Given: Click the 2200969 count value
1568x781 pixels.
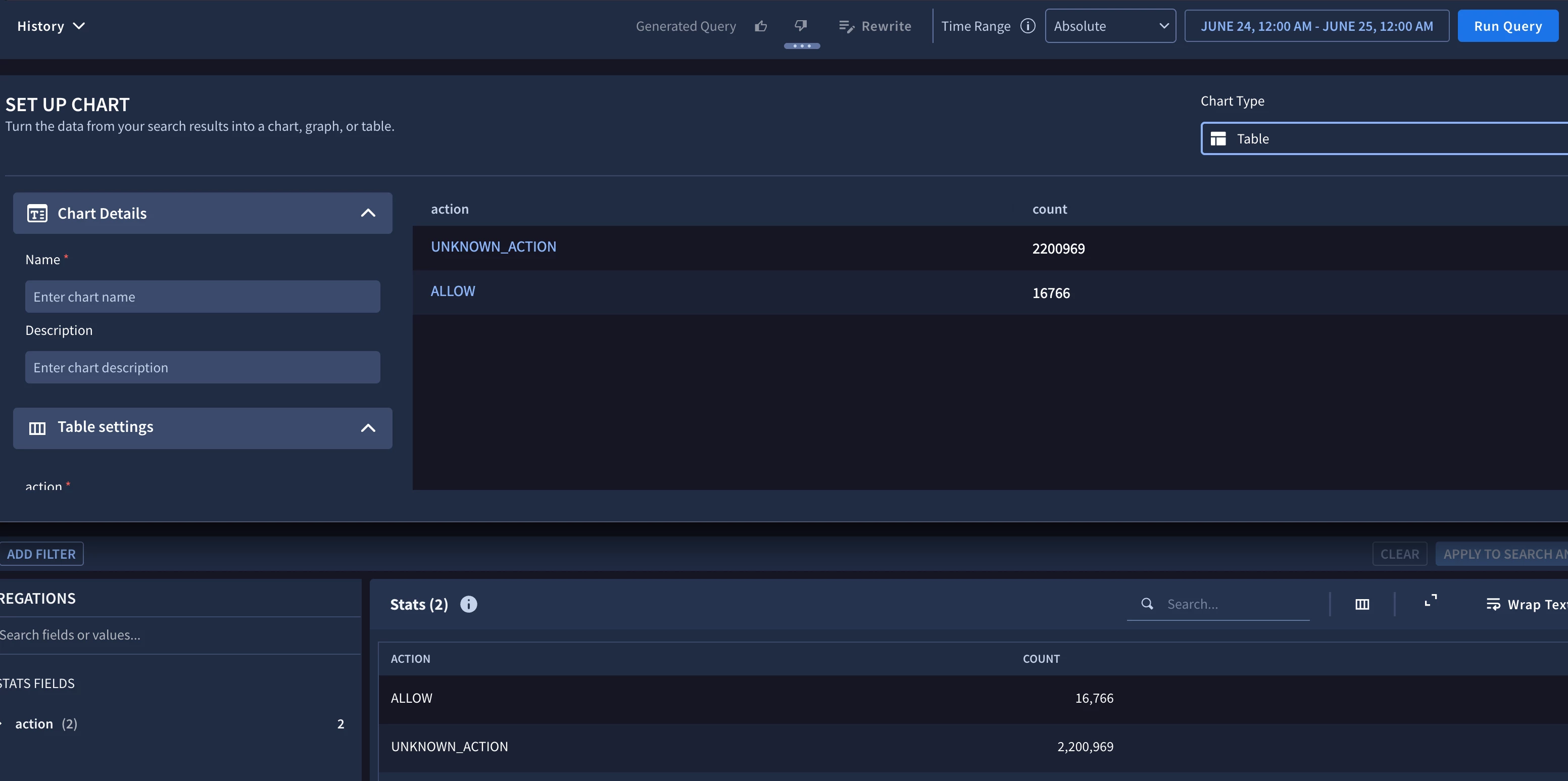Looking at the screenshot, I should tap(1058, 249).
